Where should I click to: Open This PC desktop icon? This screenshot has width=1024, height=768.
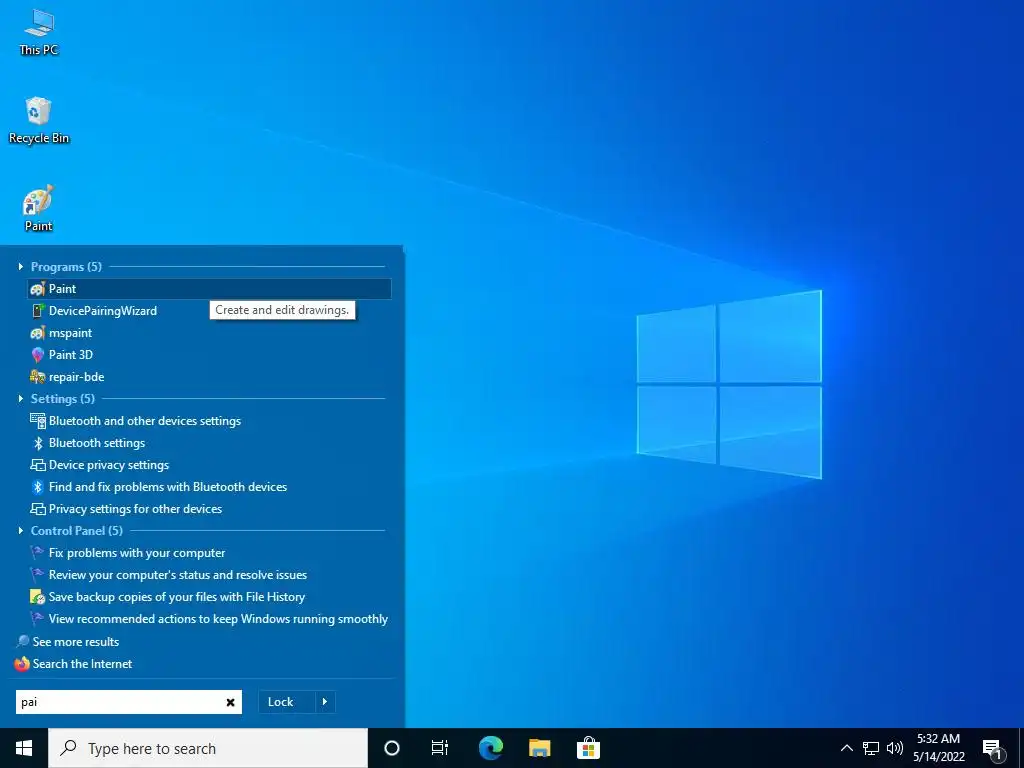click(x=39, y=32)
